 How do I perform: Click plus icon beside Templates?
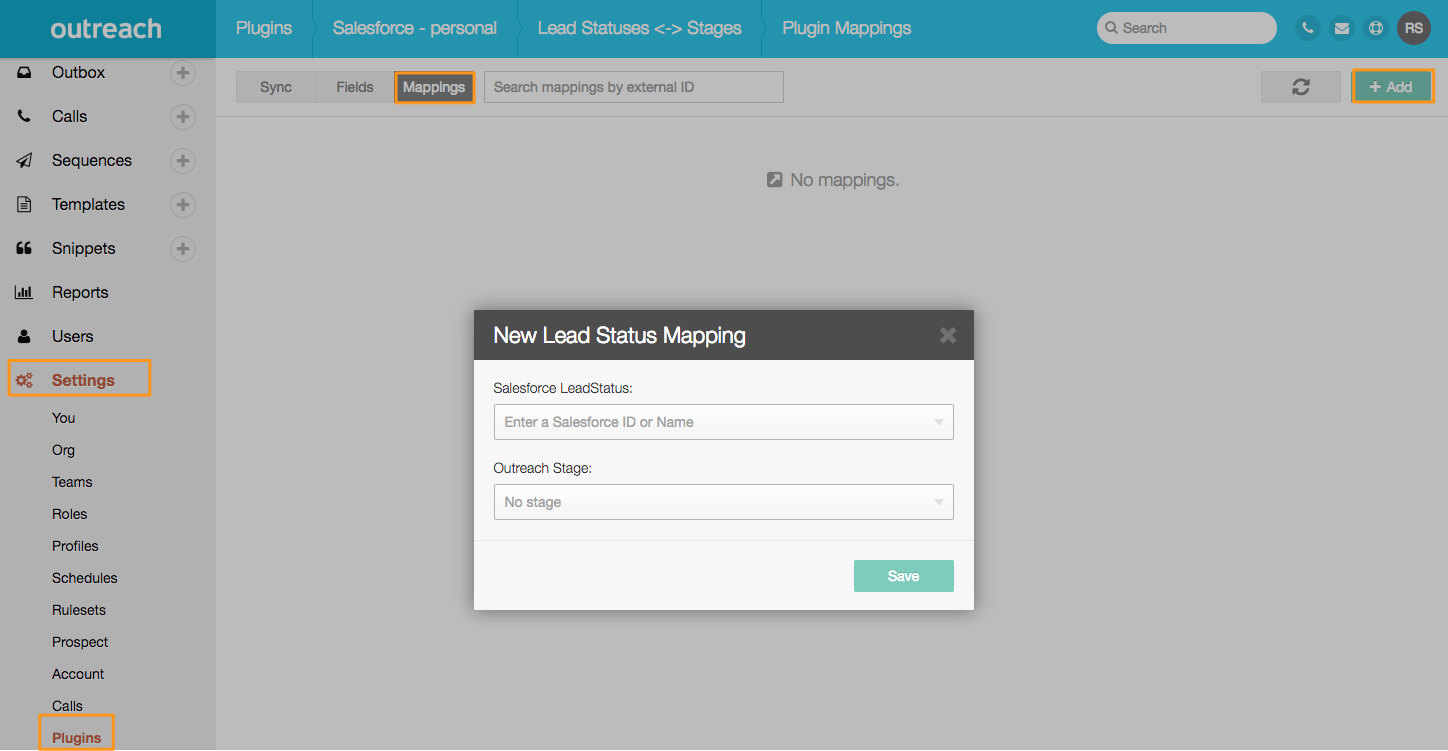coord(182,204)
